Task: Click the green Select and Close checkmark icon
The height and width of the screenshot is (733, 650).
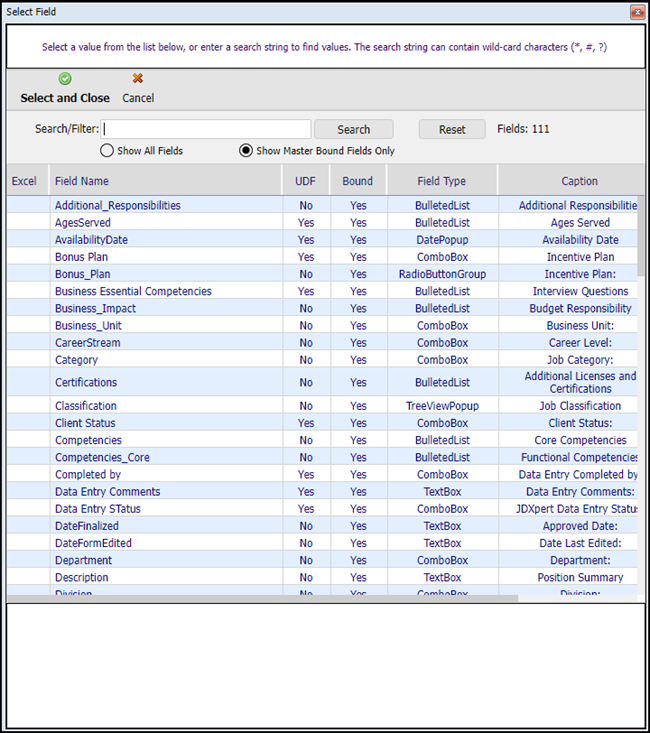Action: click(x=65, y=79)
